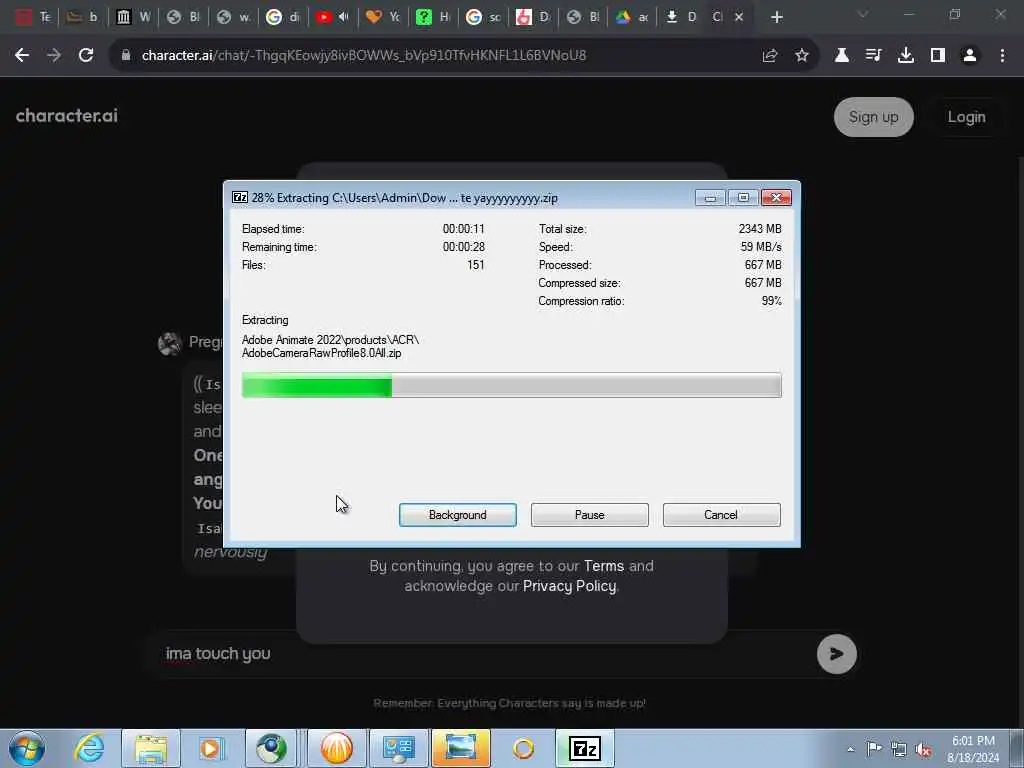Screen dimensions: 1024x768
Task: Share this page icon in address bar
Action: [x=770, y=56]
